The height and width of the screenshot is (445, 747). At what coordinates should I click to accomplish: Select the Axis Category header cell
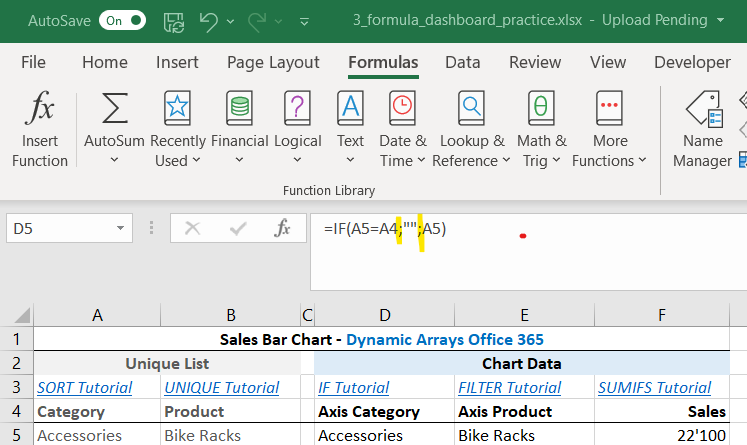pos(384,411)
